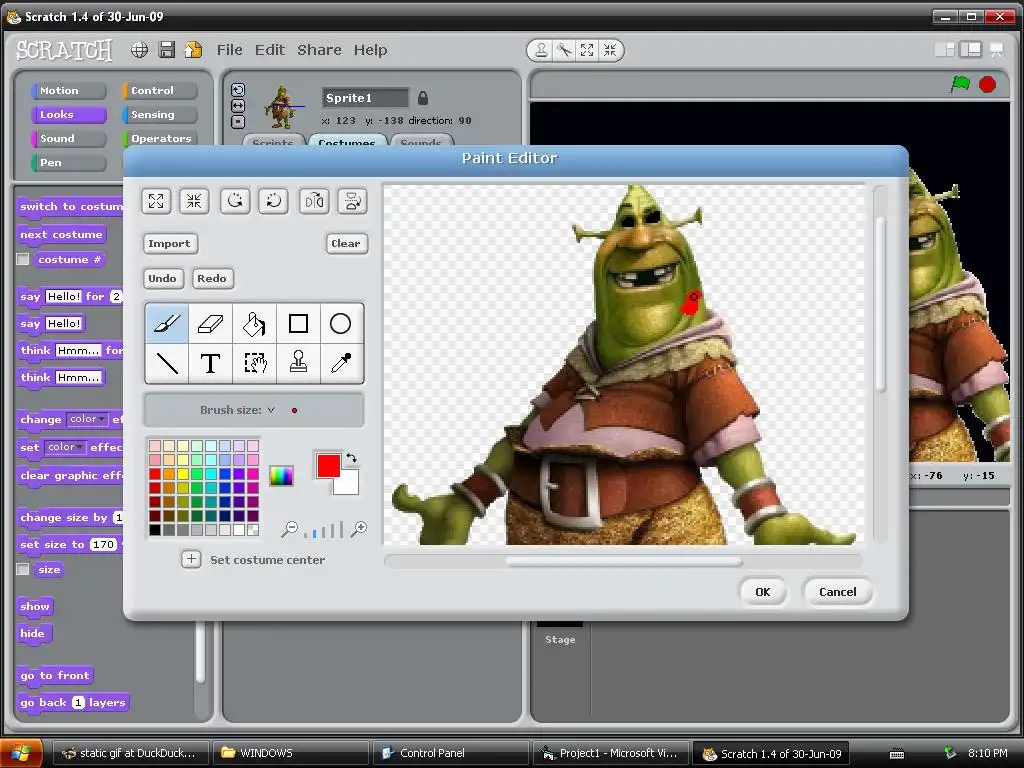Open the Brush size dropdown
The image size is (1024, 768).
(271, 410)
